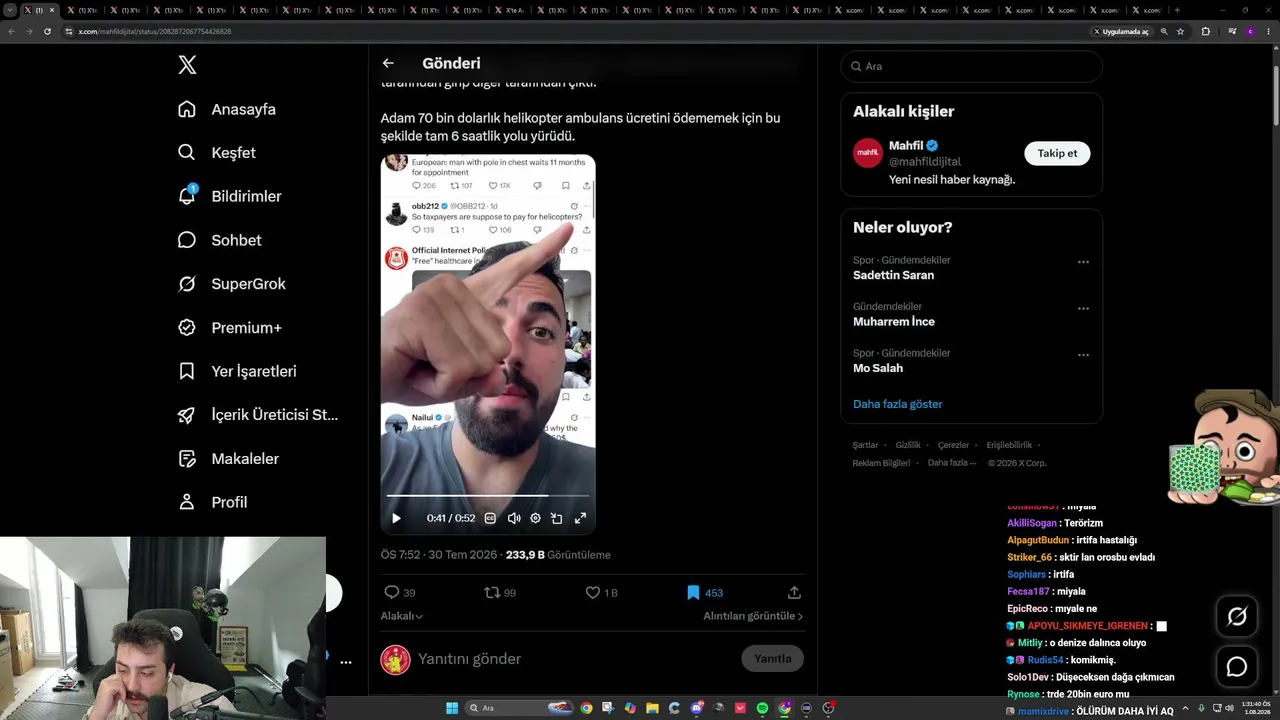Open more options for Mo Salah trend

click(1083, 355)
